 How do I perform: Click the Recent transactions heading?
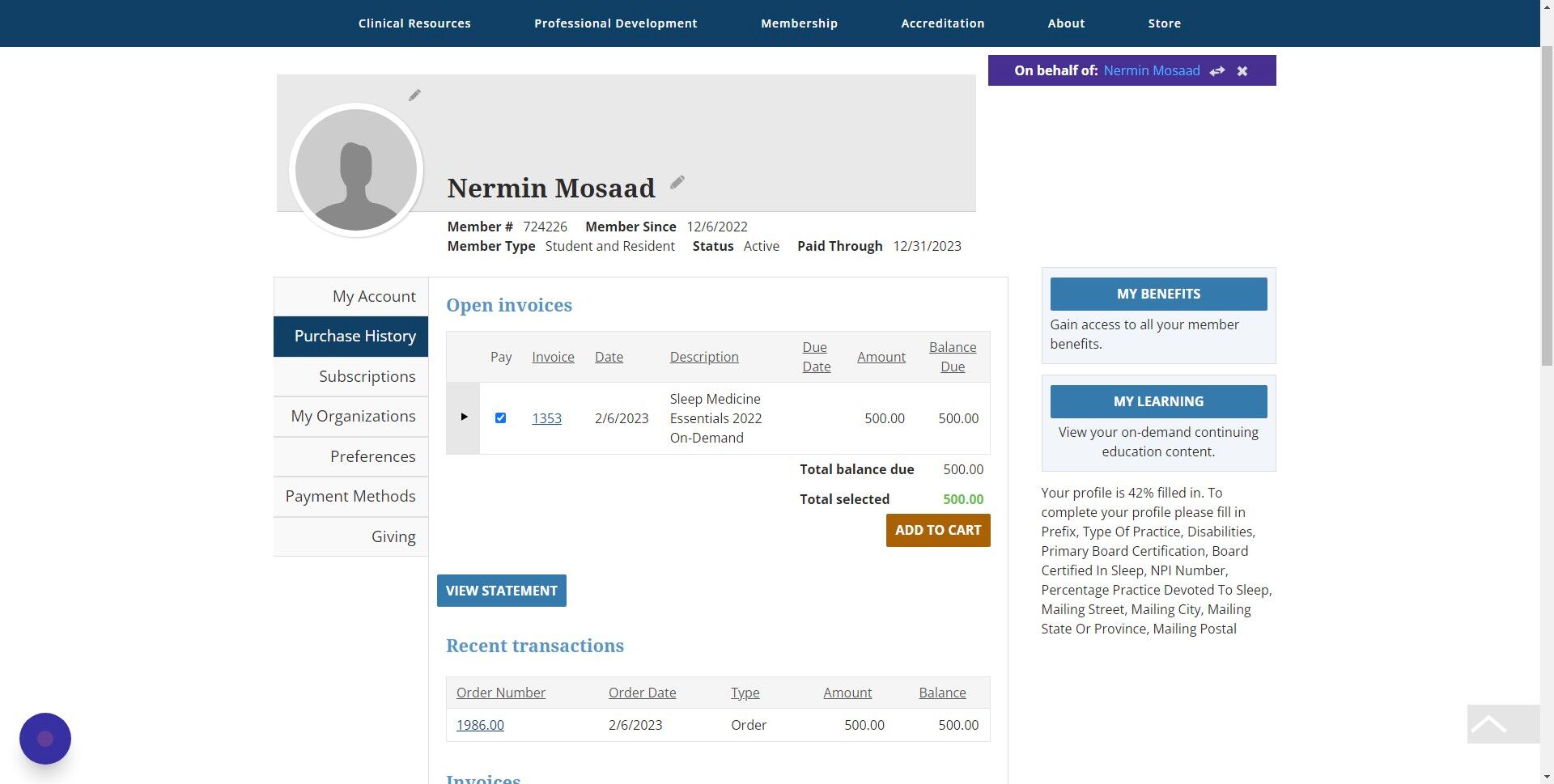pyautogui.click(x=535, y=646)
